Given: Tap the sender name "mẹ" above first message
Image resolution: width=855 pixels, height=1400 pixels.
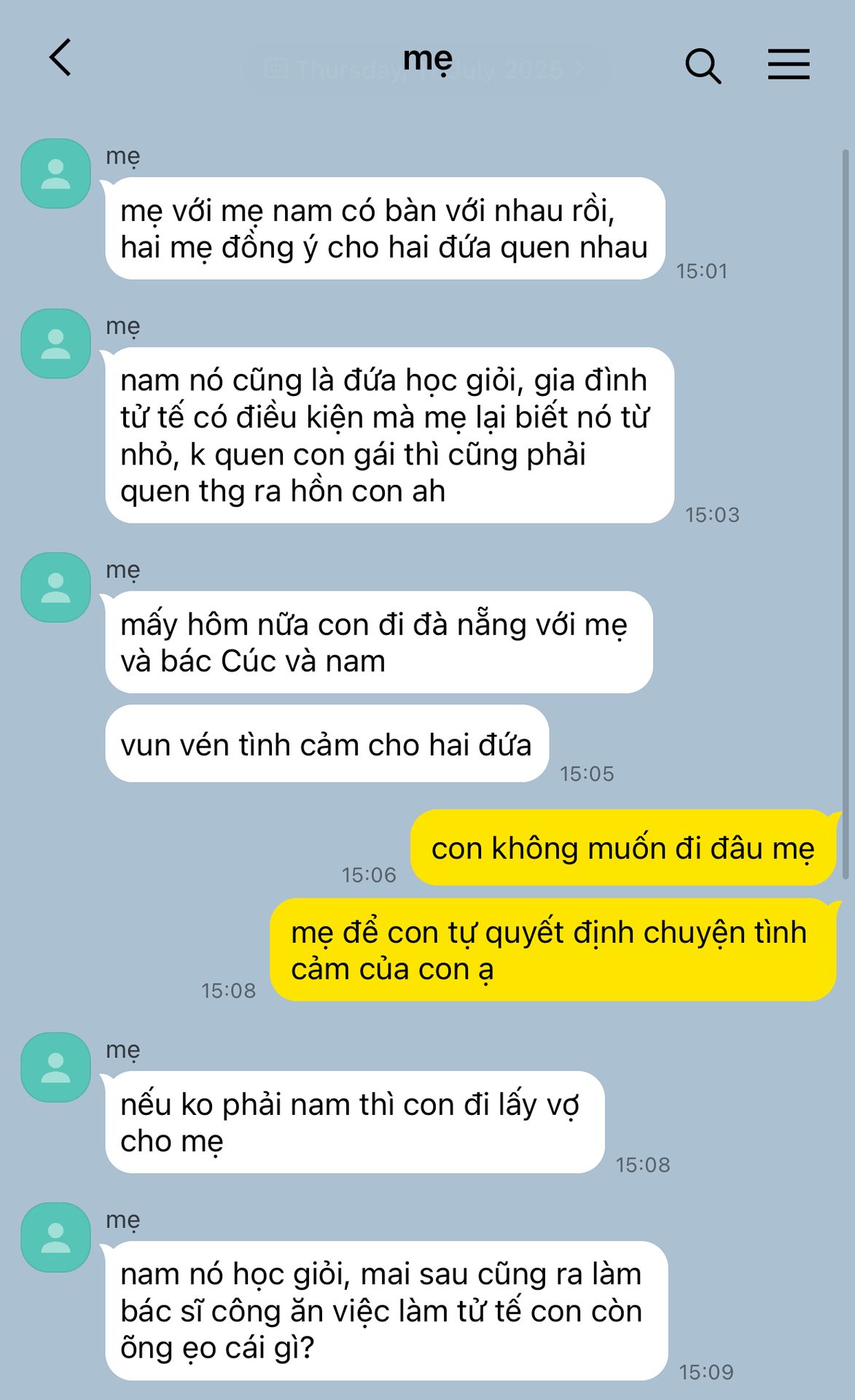Looking at the screenshot, I should click(122, 157).
